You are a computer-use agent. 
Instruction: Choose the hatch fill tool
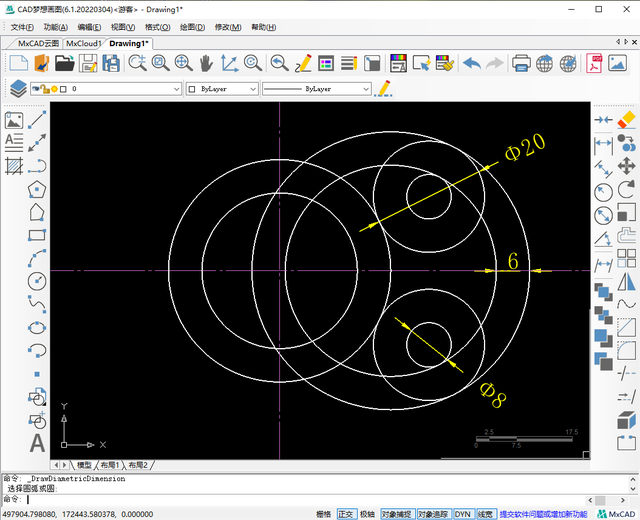click(14, 165)
